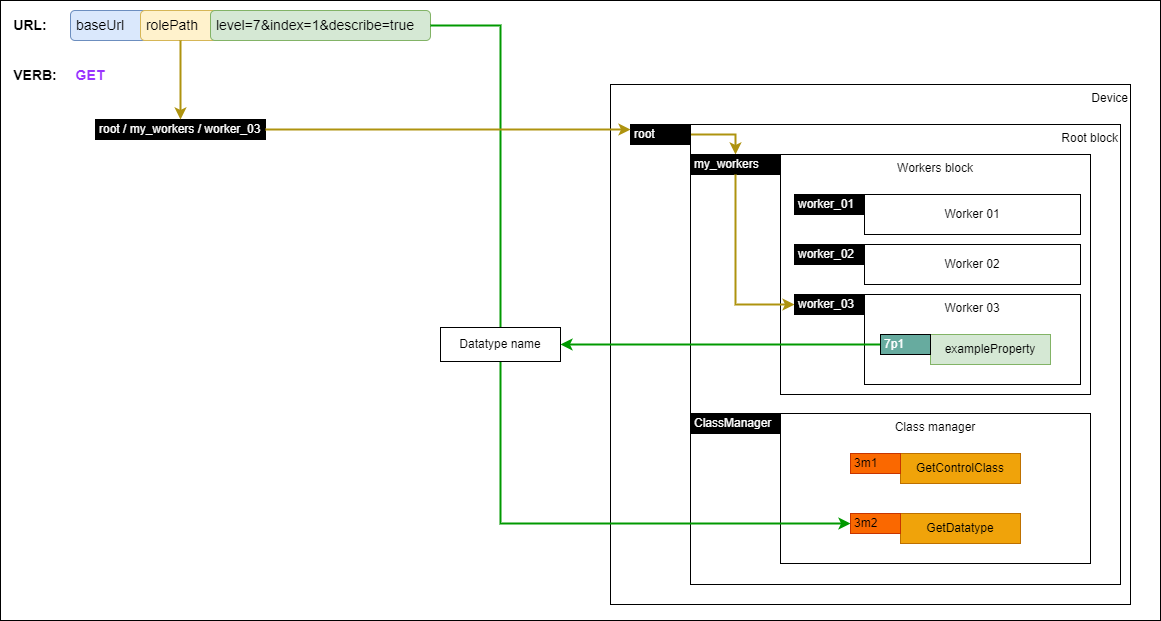Click the GetControlClass orange button
The width and height of the screenshot is (1161, 621).
pyautogui.click(x=960, y=468)
